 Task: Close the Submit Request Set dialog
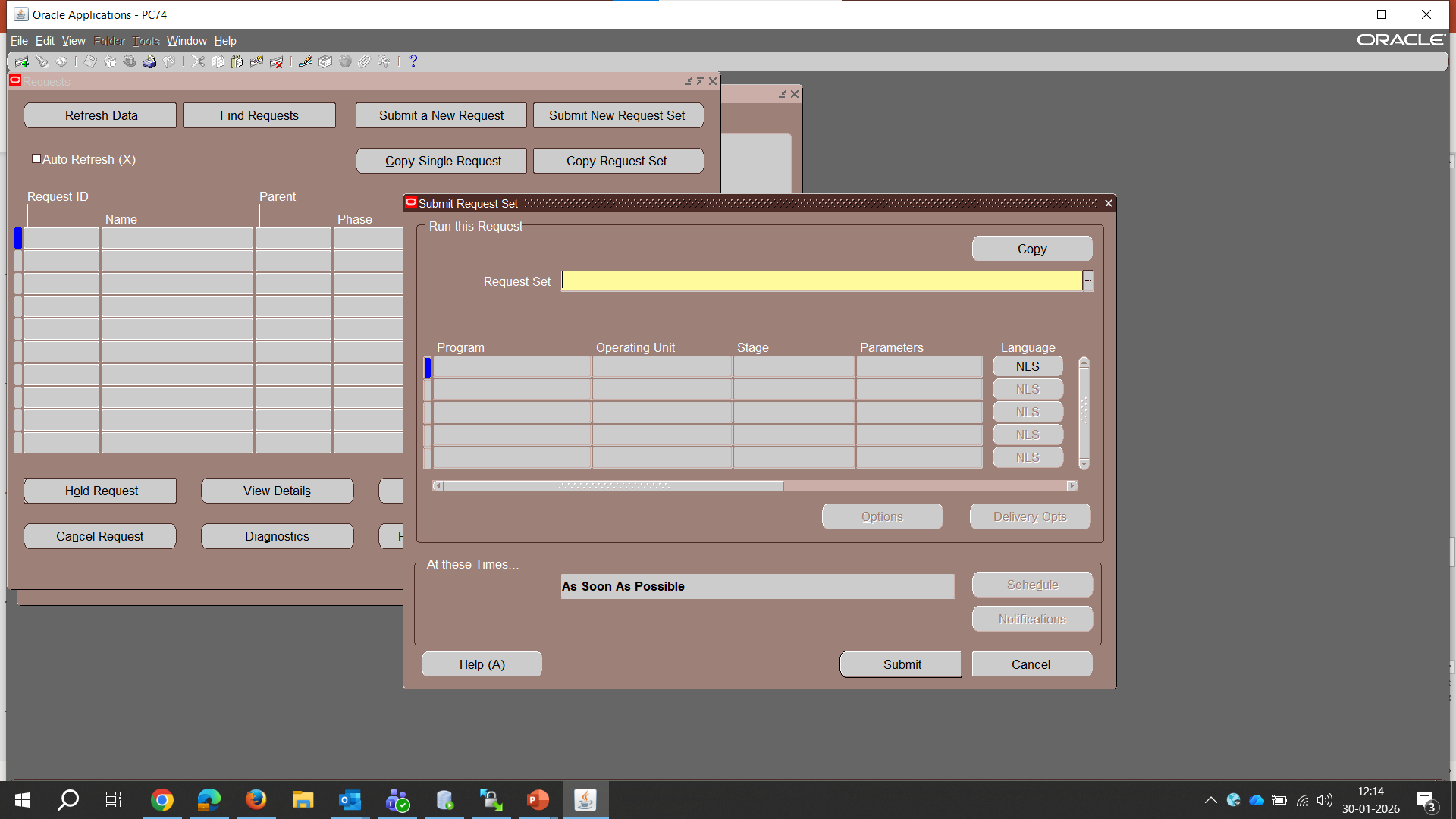point(1109,203)
